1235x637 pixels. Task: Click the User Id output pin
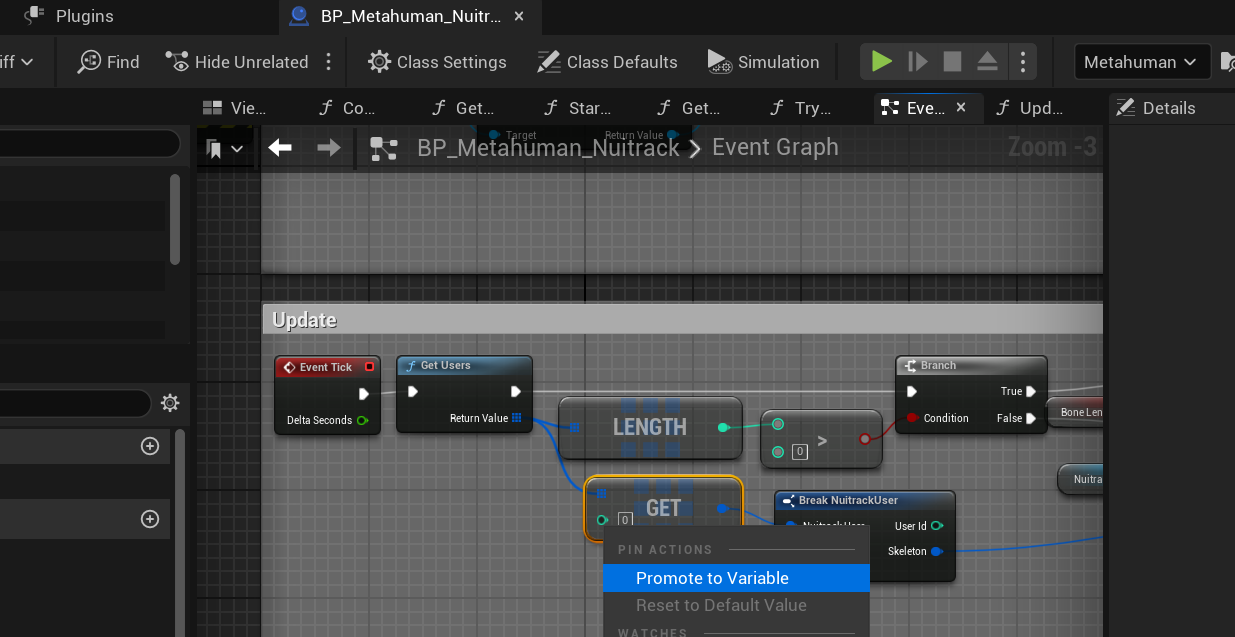pyautogui.click(x=937, y=526)
